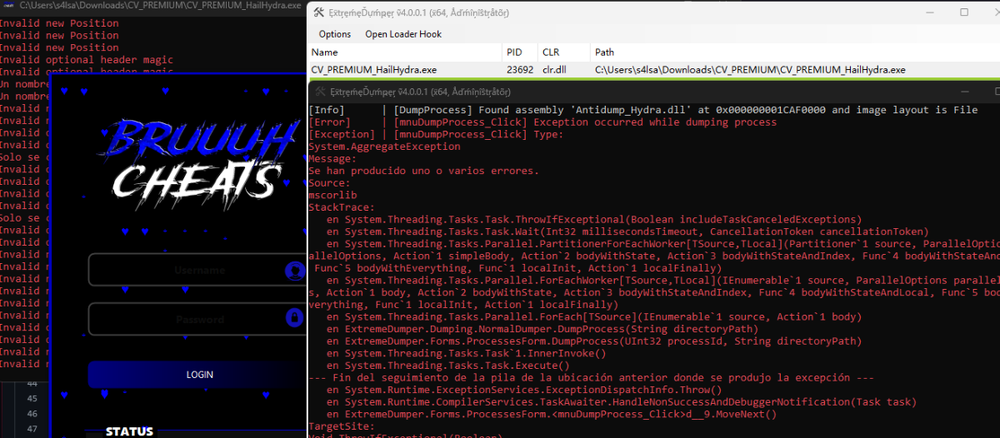Open the Open Loader Hook menu
Viewport: 1000px width, 438px height.
click(403, 34)
